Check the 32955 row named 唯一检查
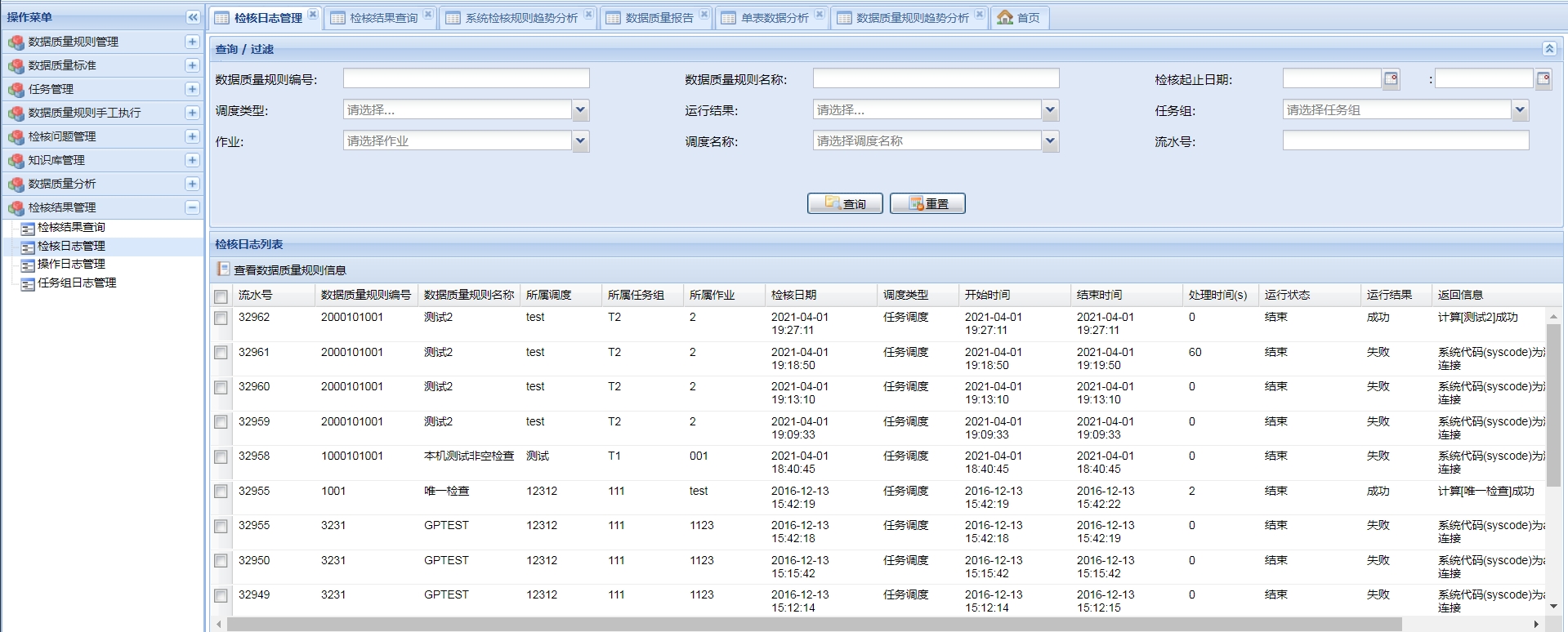 tap(221, 492)
